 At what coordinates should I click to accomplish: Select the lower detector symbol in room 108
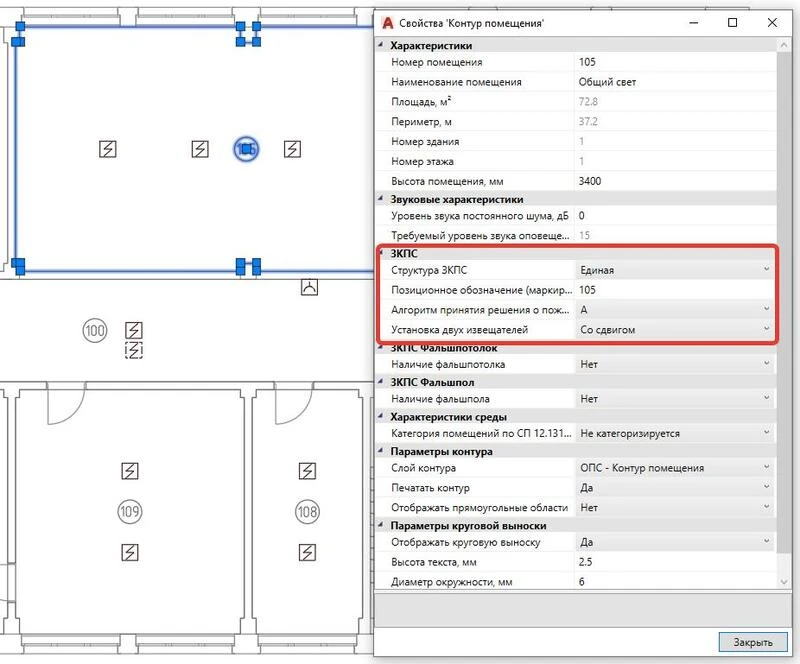coord(308,552)
